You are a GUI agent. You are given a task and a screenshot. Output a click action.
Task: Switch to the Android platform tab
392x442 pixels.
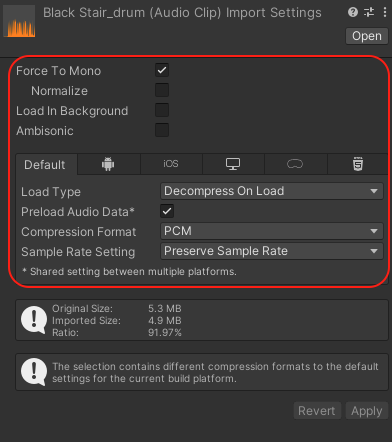108,164
